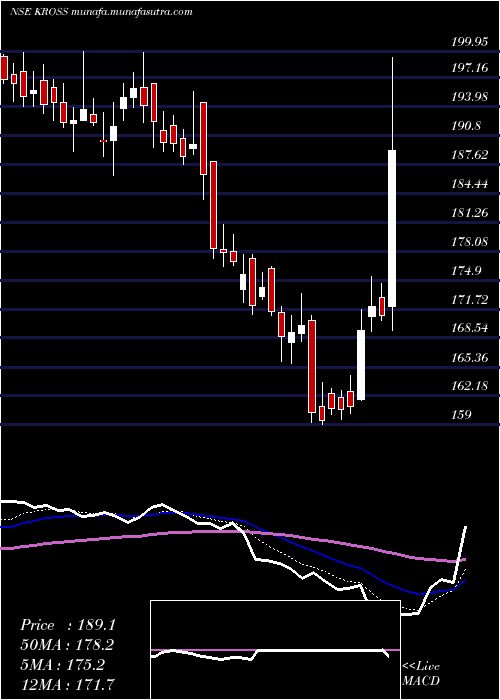Click the <<Live MACD label
Viewport: 500px width, 700px height.
[421, 674]
